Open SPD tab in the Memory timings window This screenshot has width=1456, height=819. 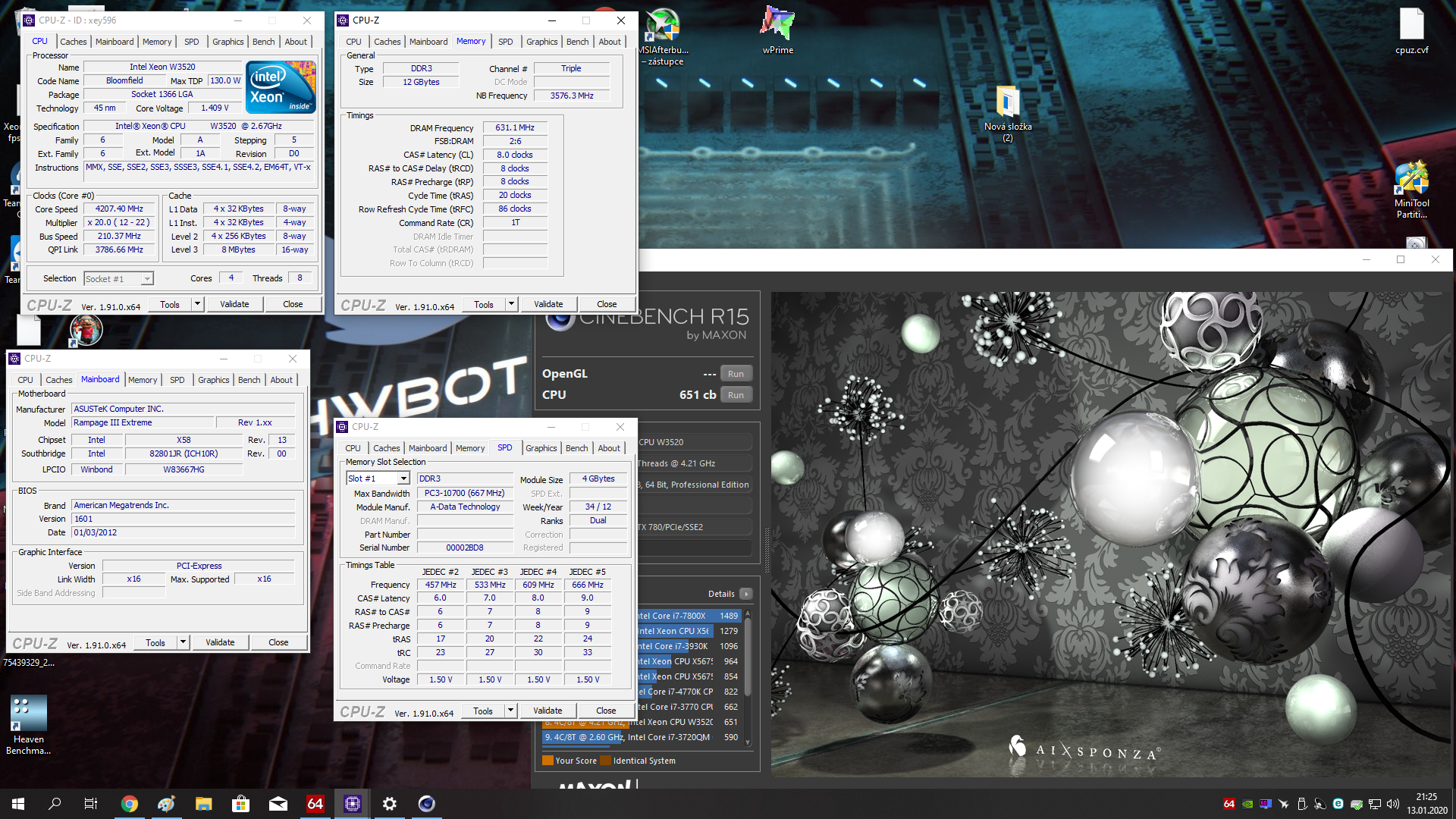(x=506, y=42)
